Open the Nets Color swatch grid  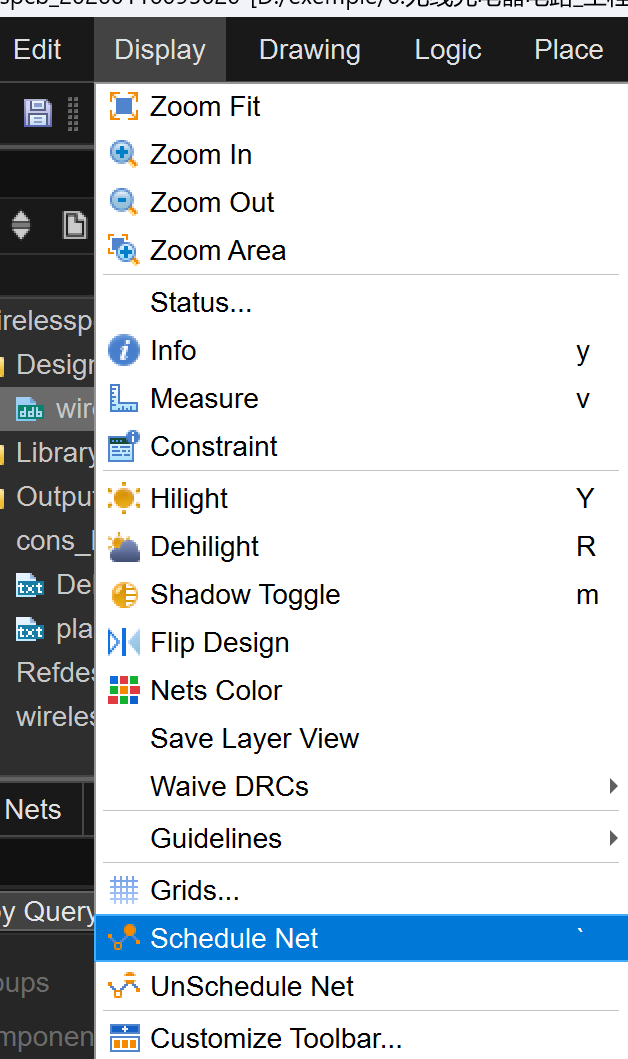coord(123,690)
